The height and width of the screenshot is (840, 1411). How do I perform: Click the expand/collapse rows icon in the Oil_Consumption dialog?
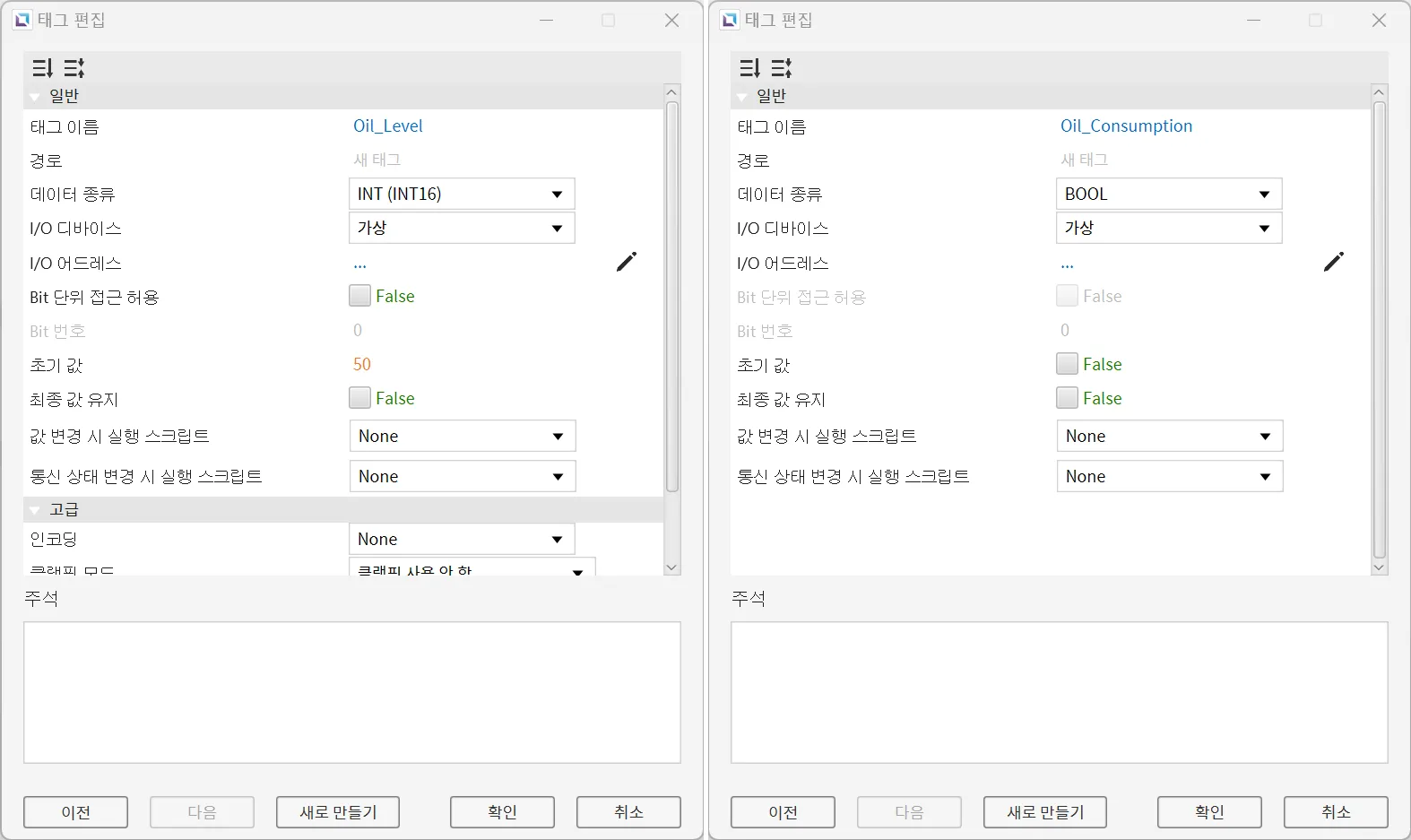(781, 68)
